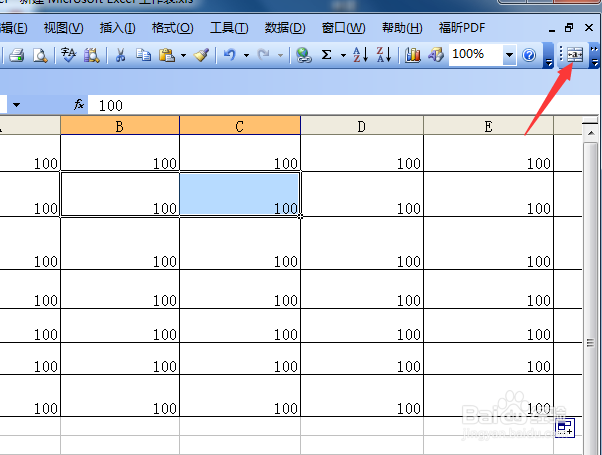Select cell B7 in the last data row
Screen dimensions: 602x455
tap(120, 395)
